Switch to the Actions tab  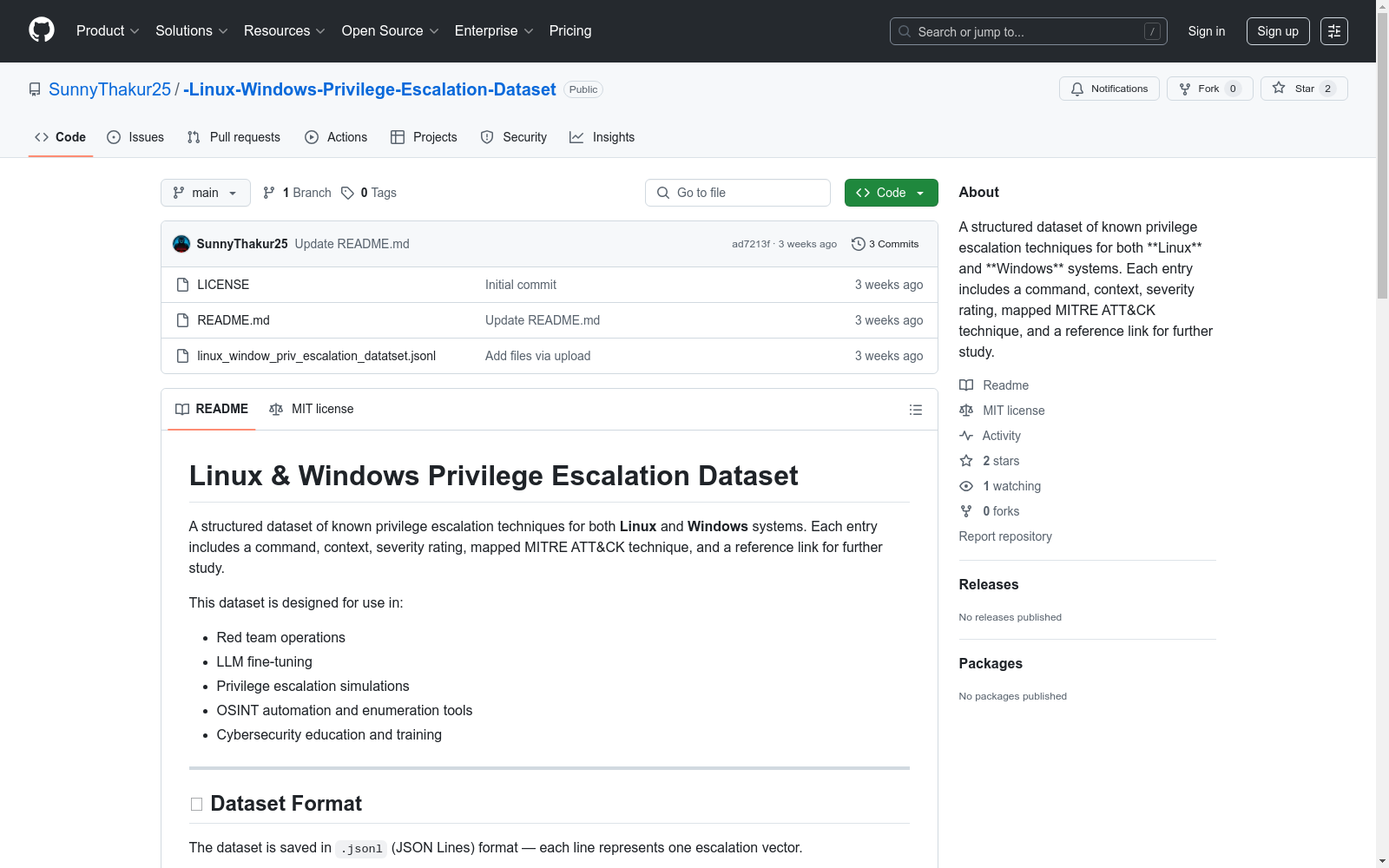click(336, 137)
